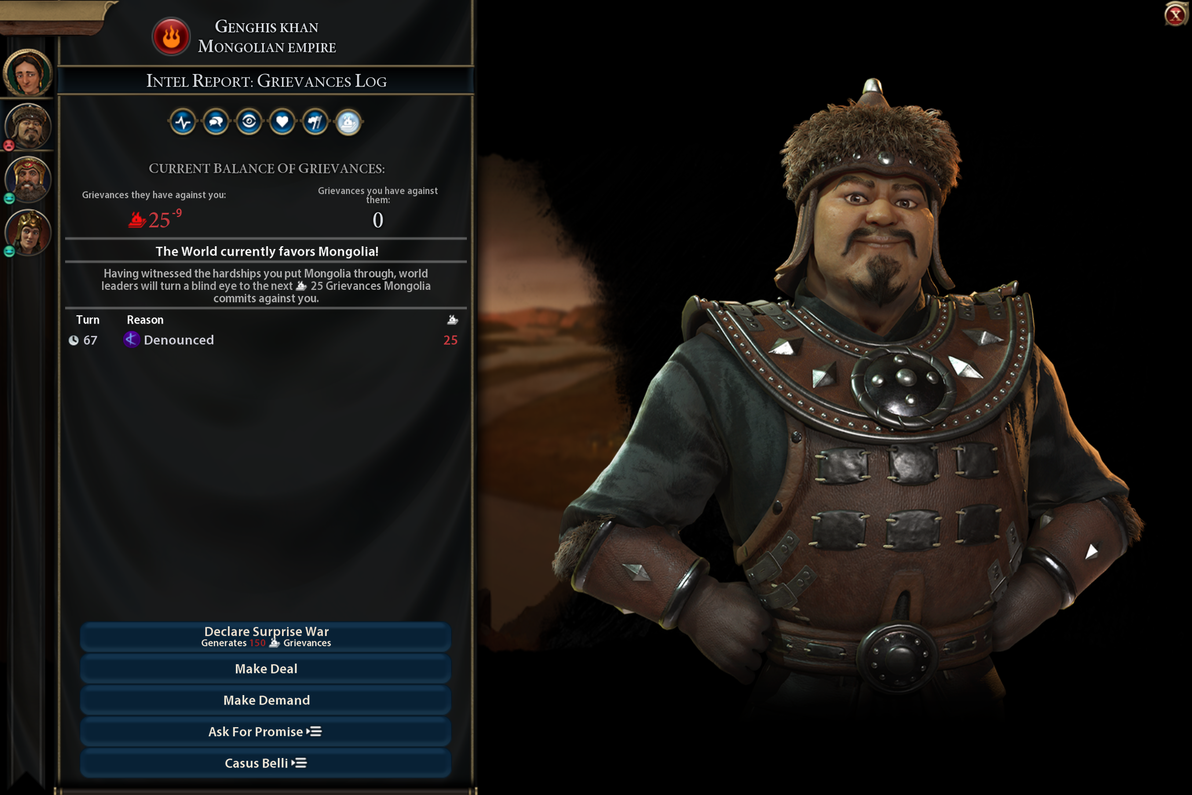1192x795 pixels.
Task: Choose Make Demand
Action: pos(266,700)
